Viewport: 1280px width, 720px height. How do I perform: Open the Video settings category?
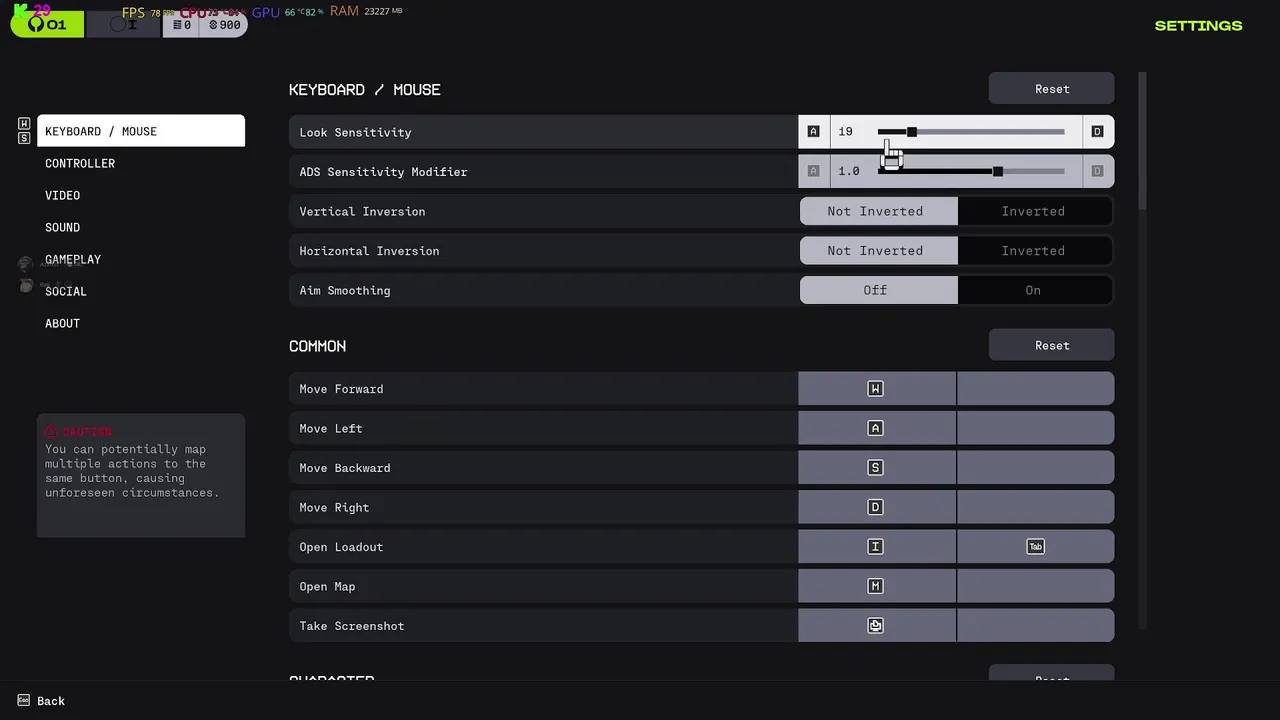pos(62,195)
